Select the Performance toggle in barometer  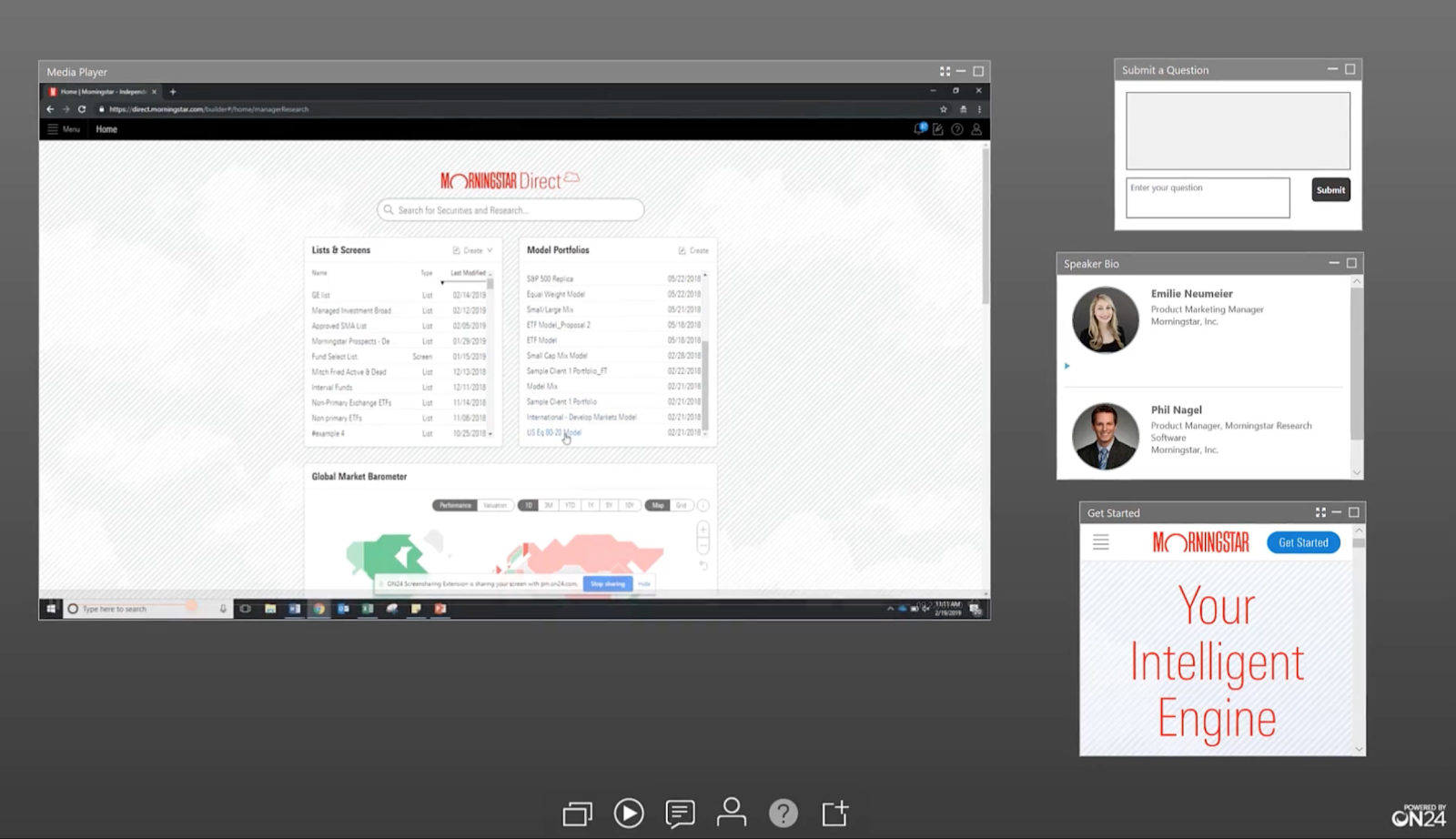point(455,505)
